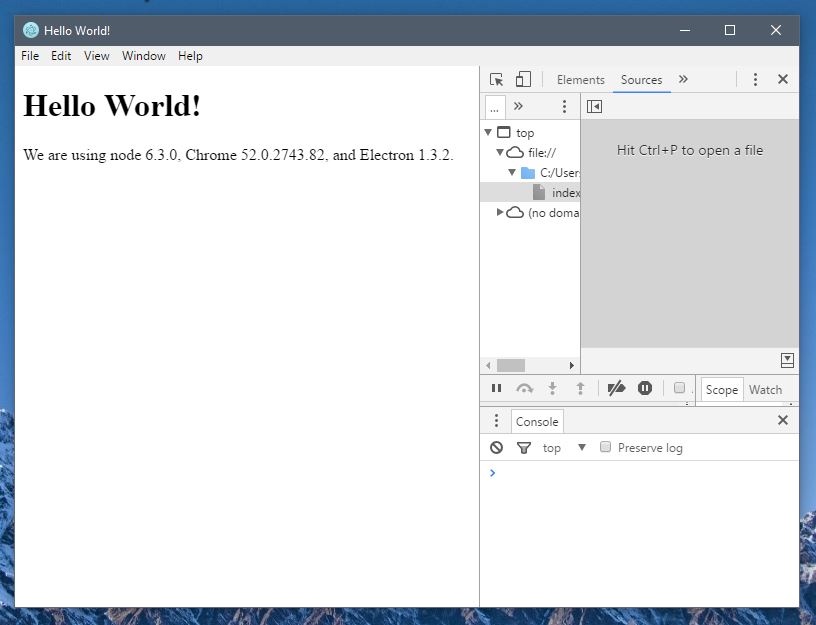Viewport: 816px width, 625px height.
Task: Click the C:/User folder icon
Action: (x=528, y=172)
